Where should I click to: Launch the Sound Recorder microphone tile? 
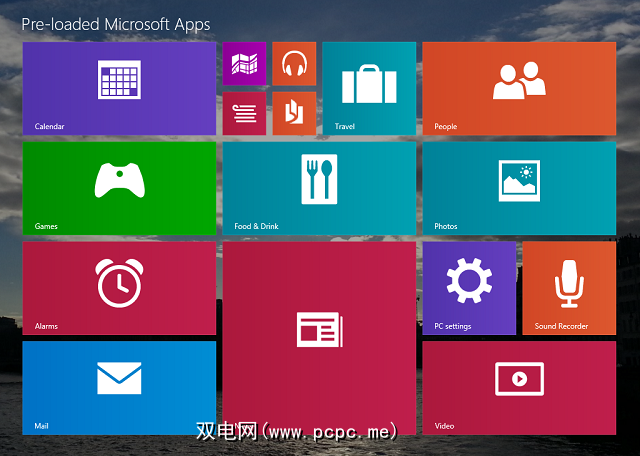point(569,288)
